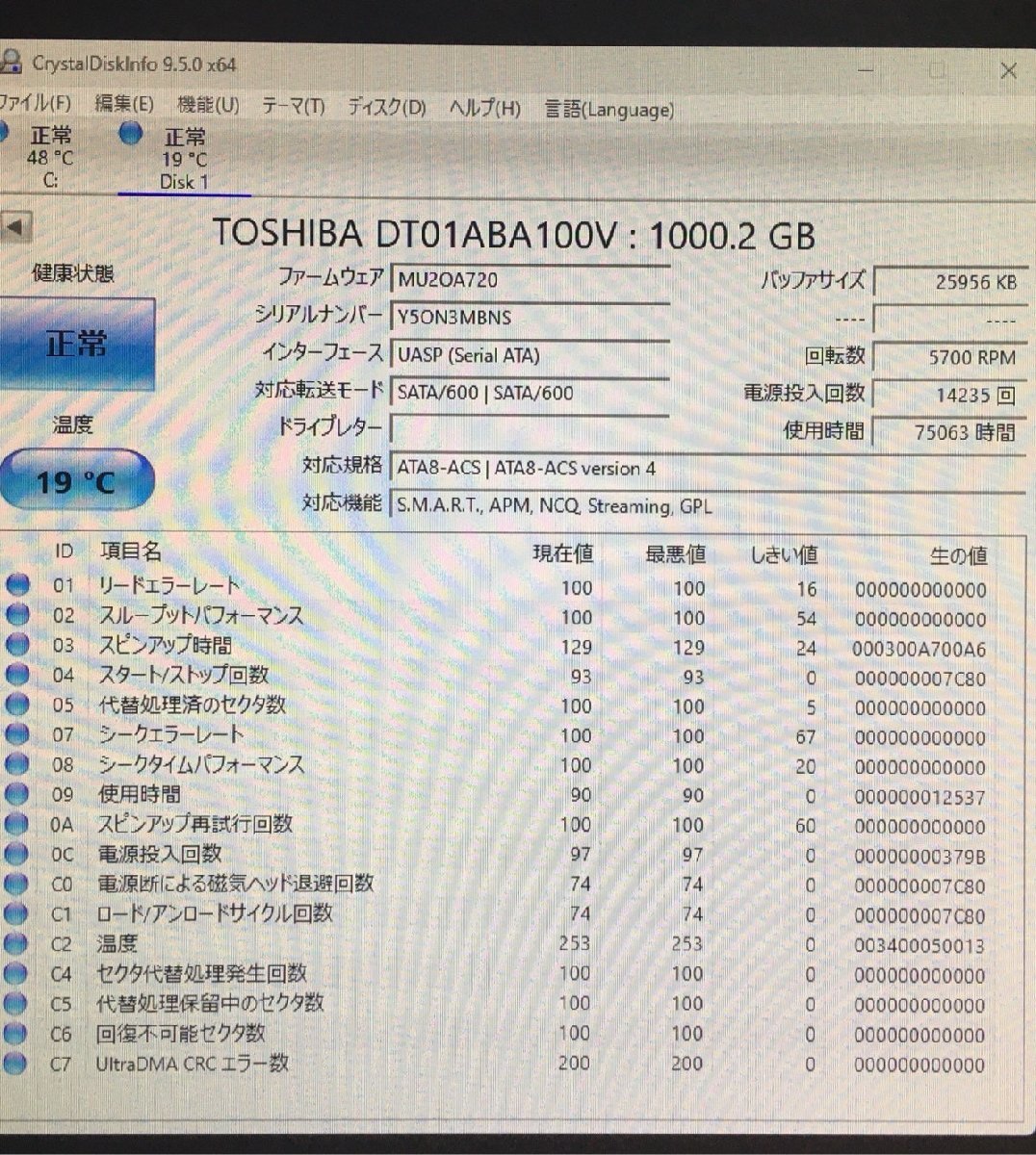Open the ディスク(D) menu
Viewport: 1036px width, 1155px height.
386,106
